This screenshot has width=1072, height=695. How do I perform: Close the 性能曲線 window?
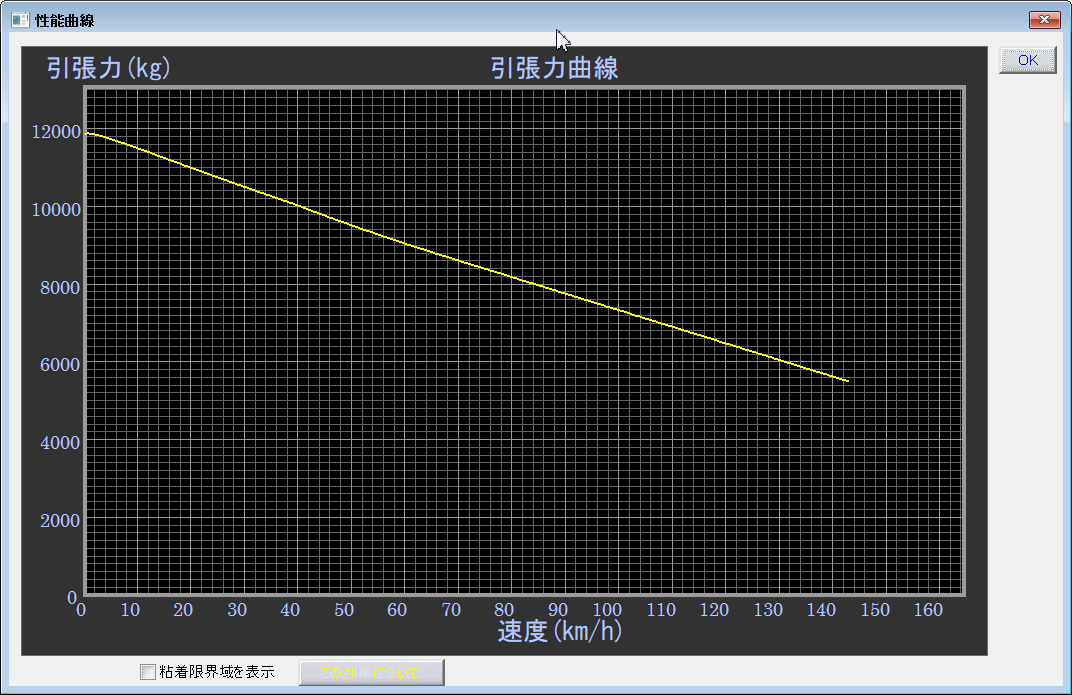[1044, 20]
